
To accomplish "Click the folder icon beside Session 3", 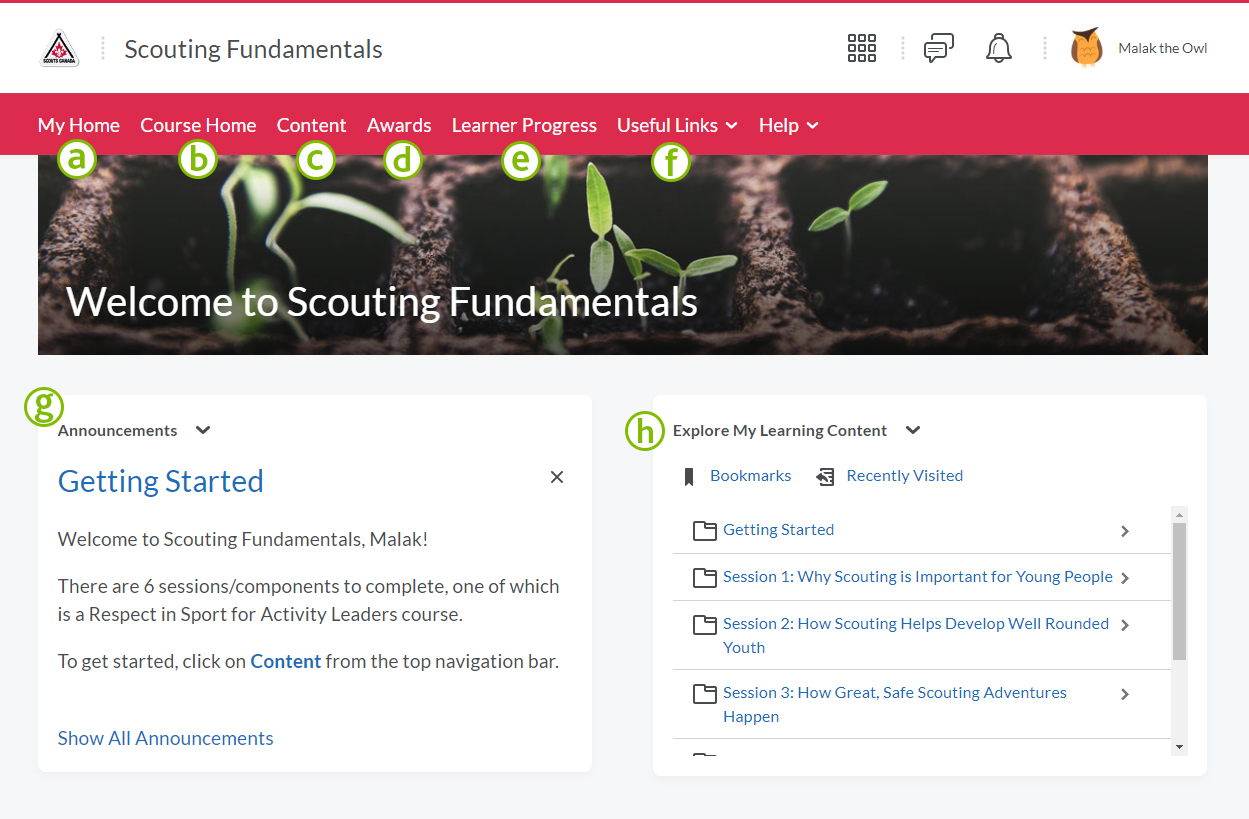I will pyautogui.click(x=705, y=694).
